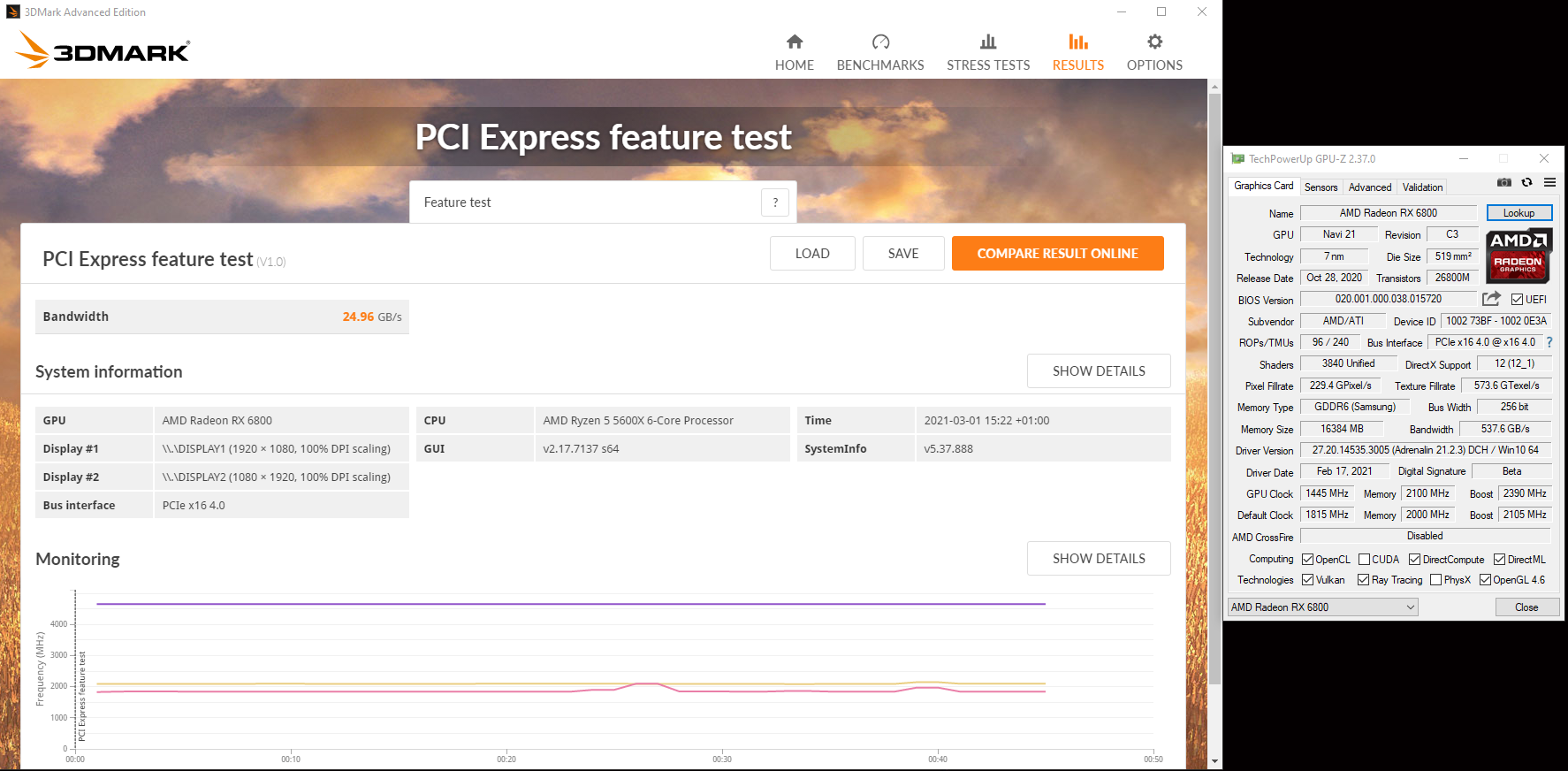Image resolution: width=1568 pixels, height=771 pixels.
Task: Toggle the OpenCL checkbox
Action: click(x=1308, y=560)
